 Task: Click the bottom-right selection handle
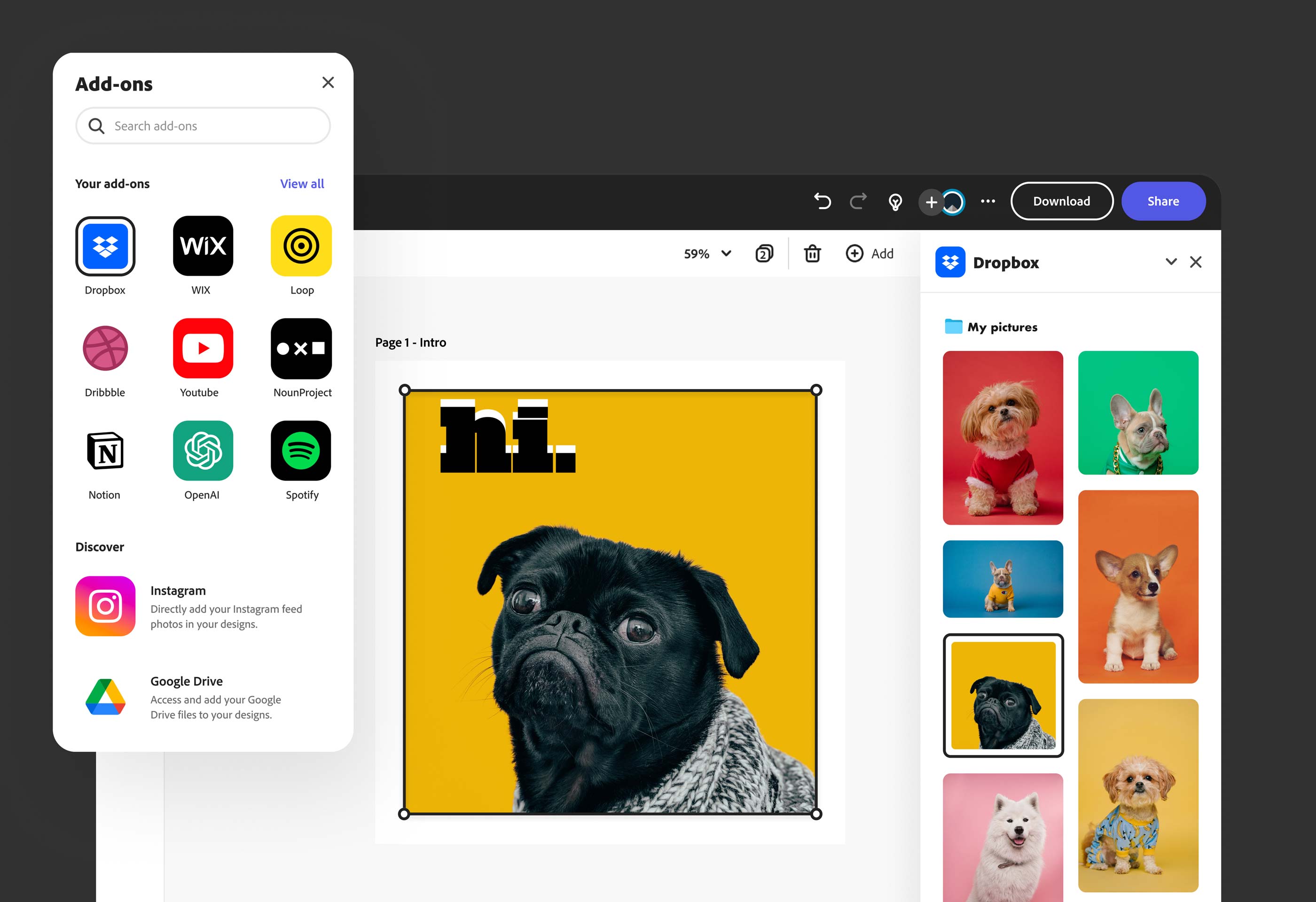pyautogui.click(x=816, y=814)
